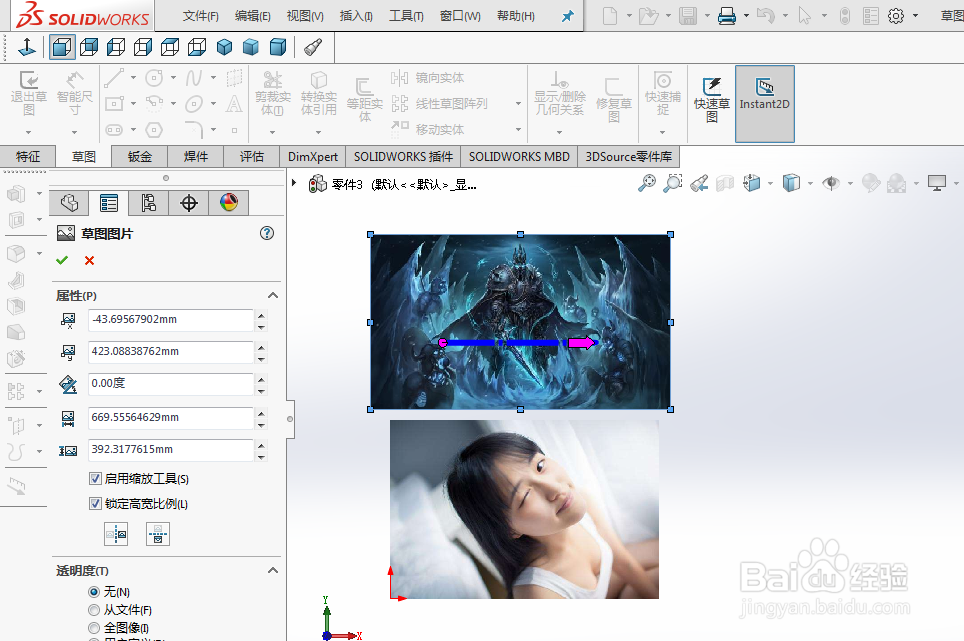Select the Line sketch tool
The width and height of the screenshot is (964, 641).
pos(114,78)
